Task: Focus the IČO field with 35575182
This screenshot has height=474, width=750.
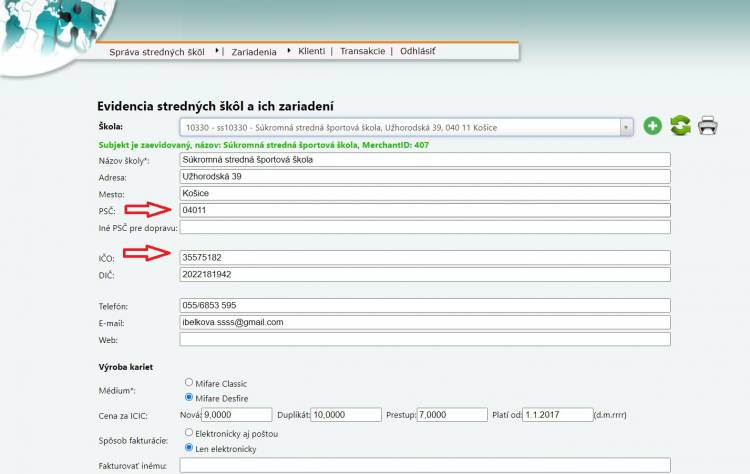Action: point(424,257)
